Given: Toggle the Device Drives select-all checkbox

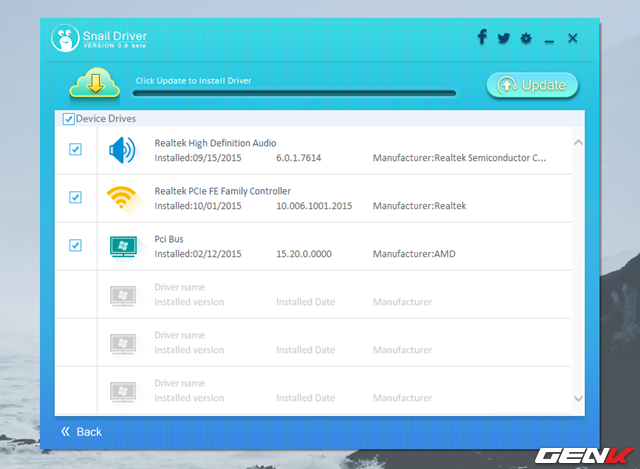Looking at the screenshot, I should (x=69, y=119).
